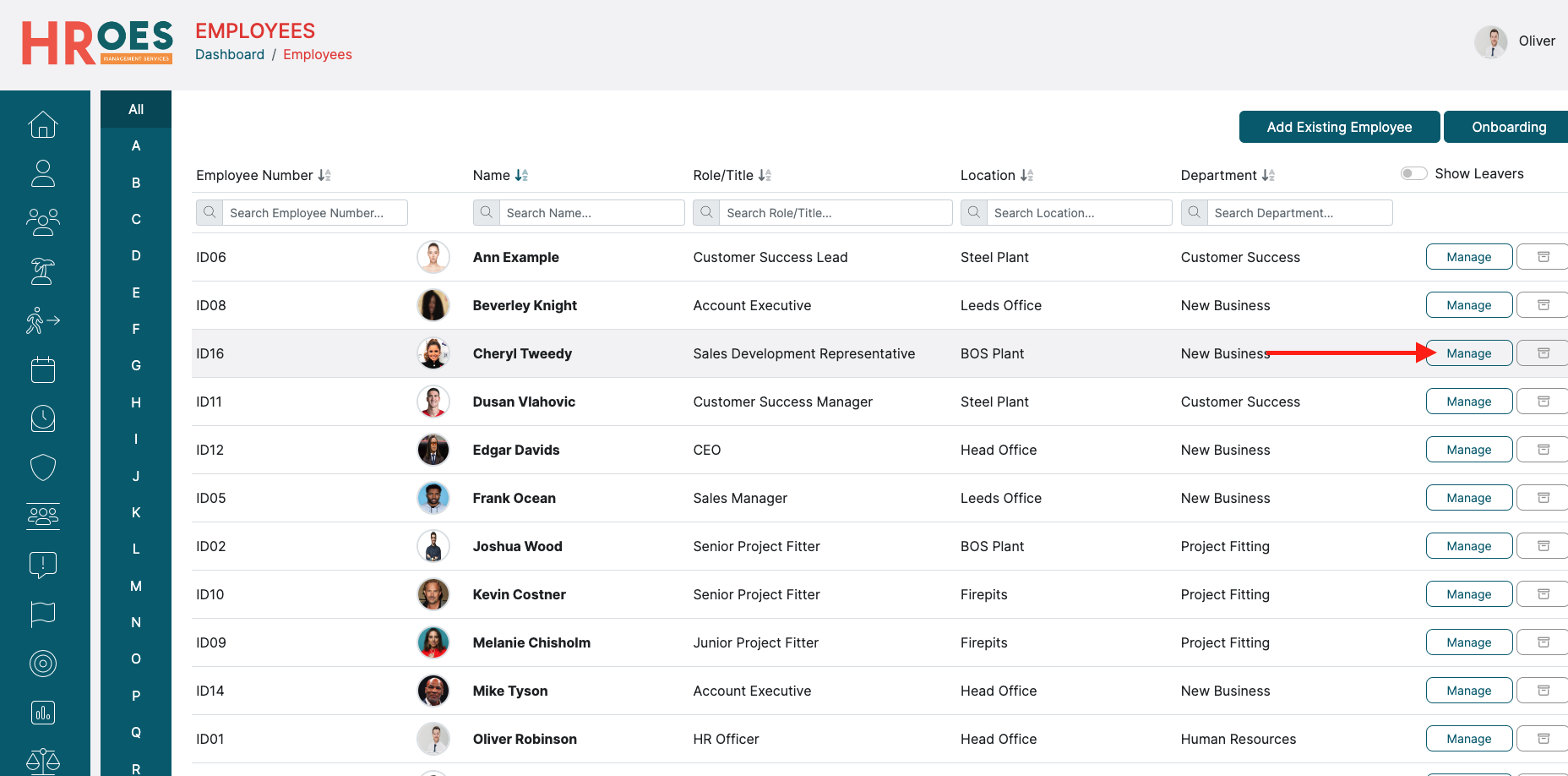This screenshot has width=1568, height=776.
Task: Toggle the Show Leavers switch
Action: [x=1413, y=173]
